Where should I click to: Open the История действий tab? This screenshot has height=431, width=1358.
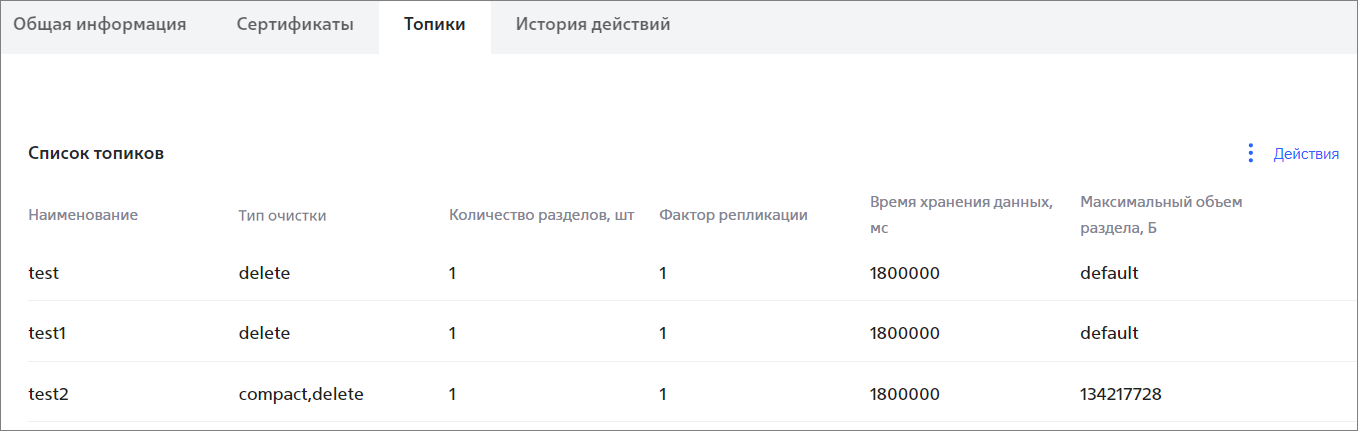593,25
